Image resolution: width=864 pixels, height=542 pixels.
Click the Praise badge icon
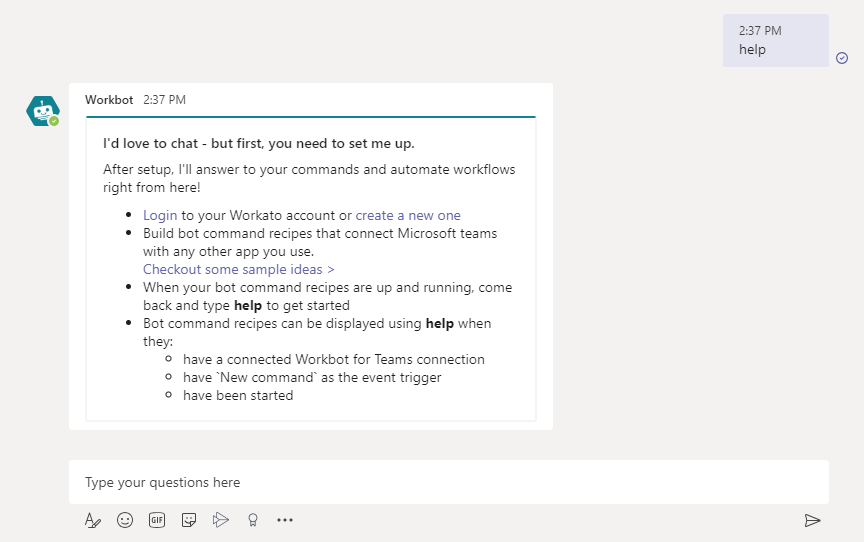(x=253, y=520)
